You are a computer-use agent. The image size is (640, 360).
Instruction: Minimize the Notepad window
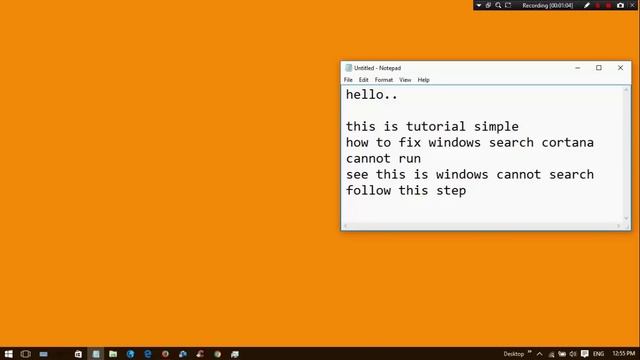point(578,68)
